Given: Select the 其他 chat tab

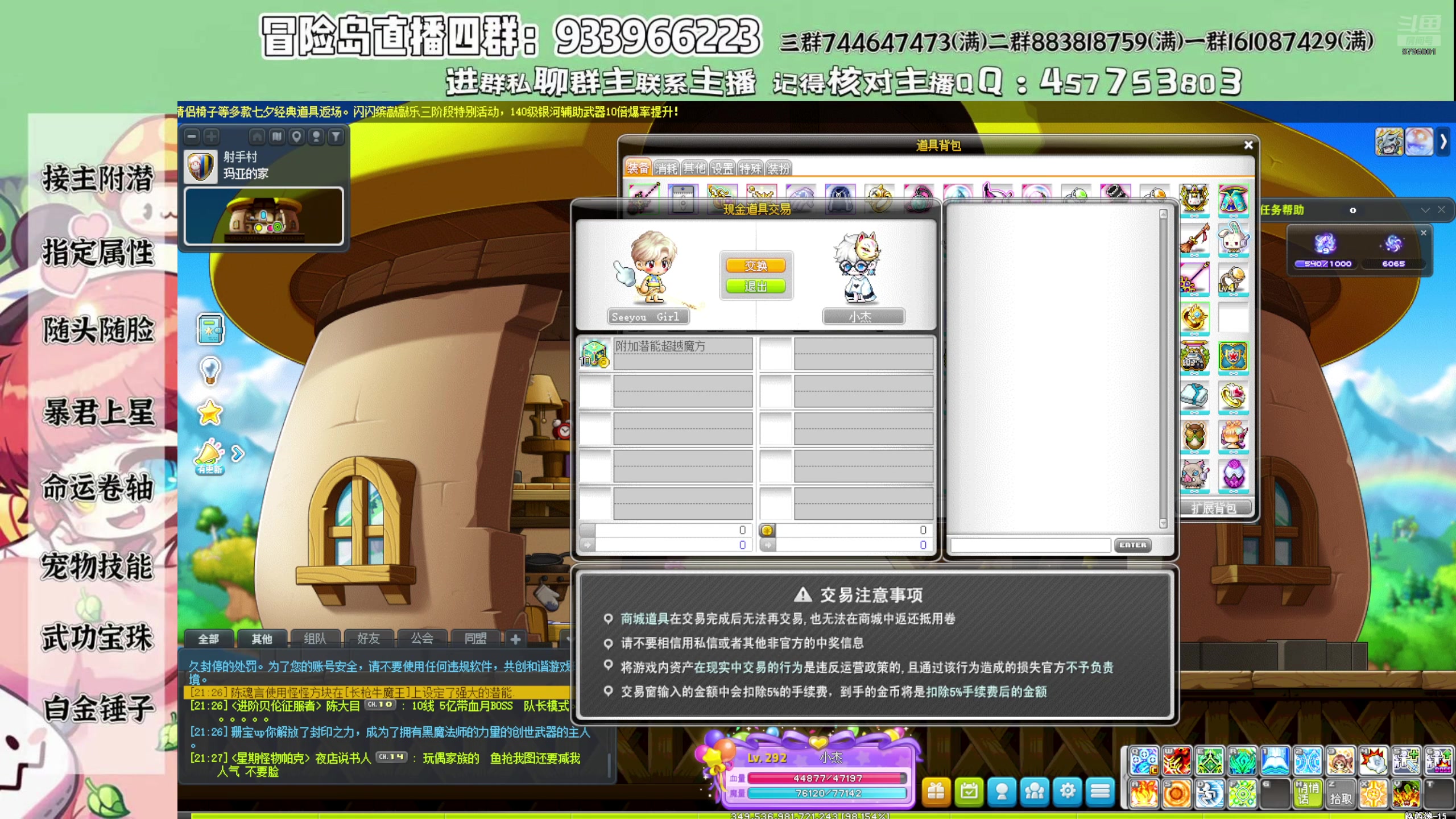Looking at the screenshot, I should pyautogui.click(x=262, y=639).
